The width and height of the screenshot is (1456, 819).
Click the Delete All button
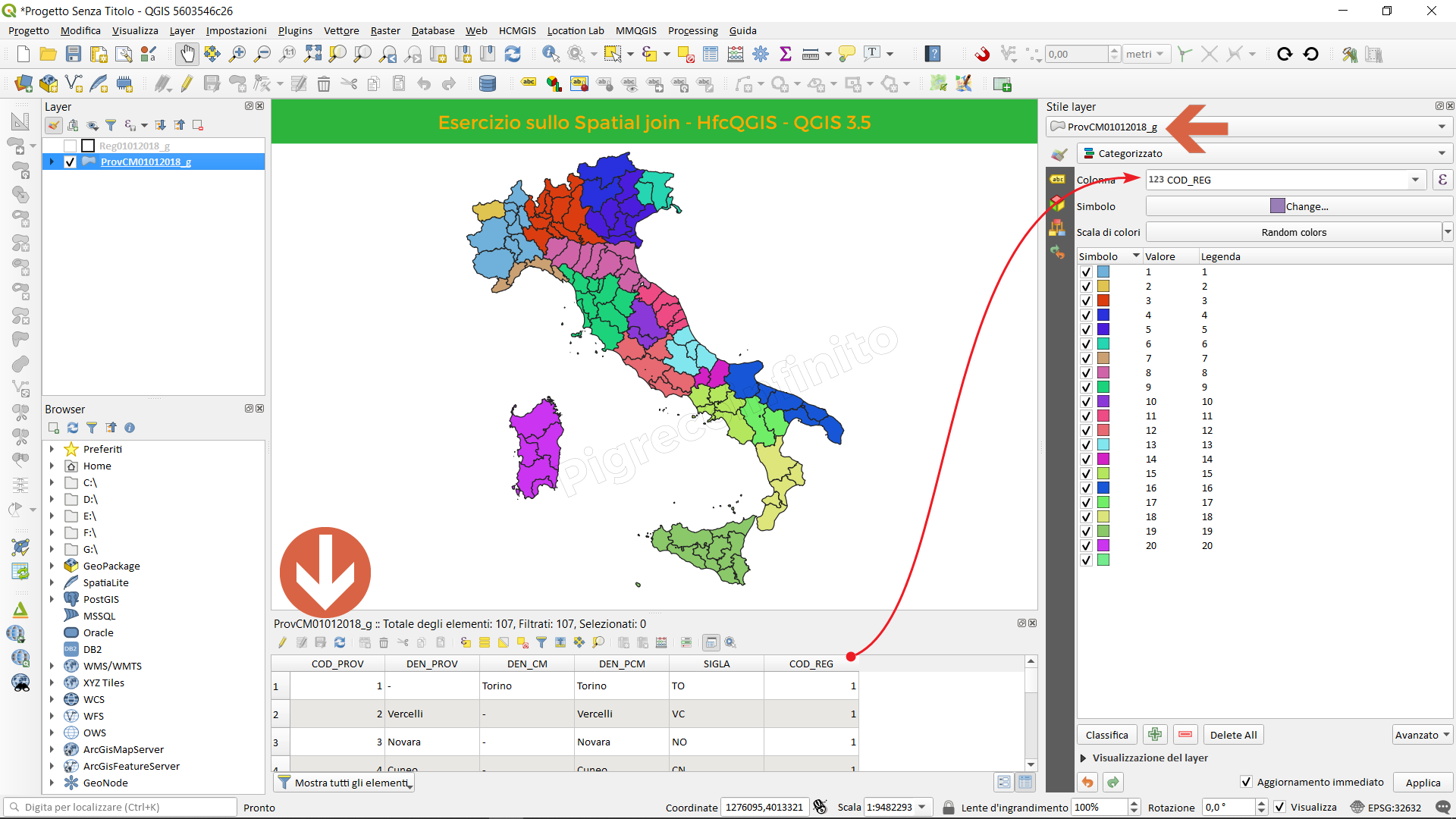tap(1233, 734)
